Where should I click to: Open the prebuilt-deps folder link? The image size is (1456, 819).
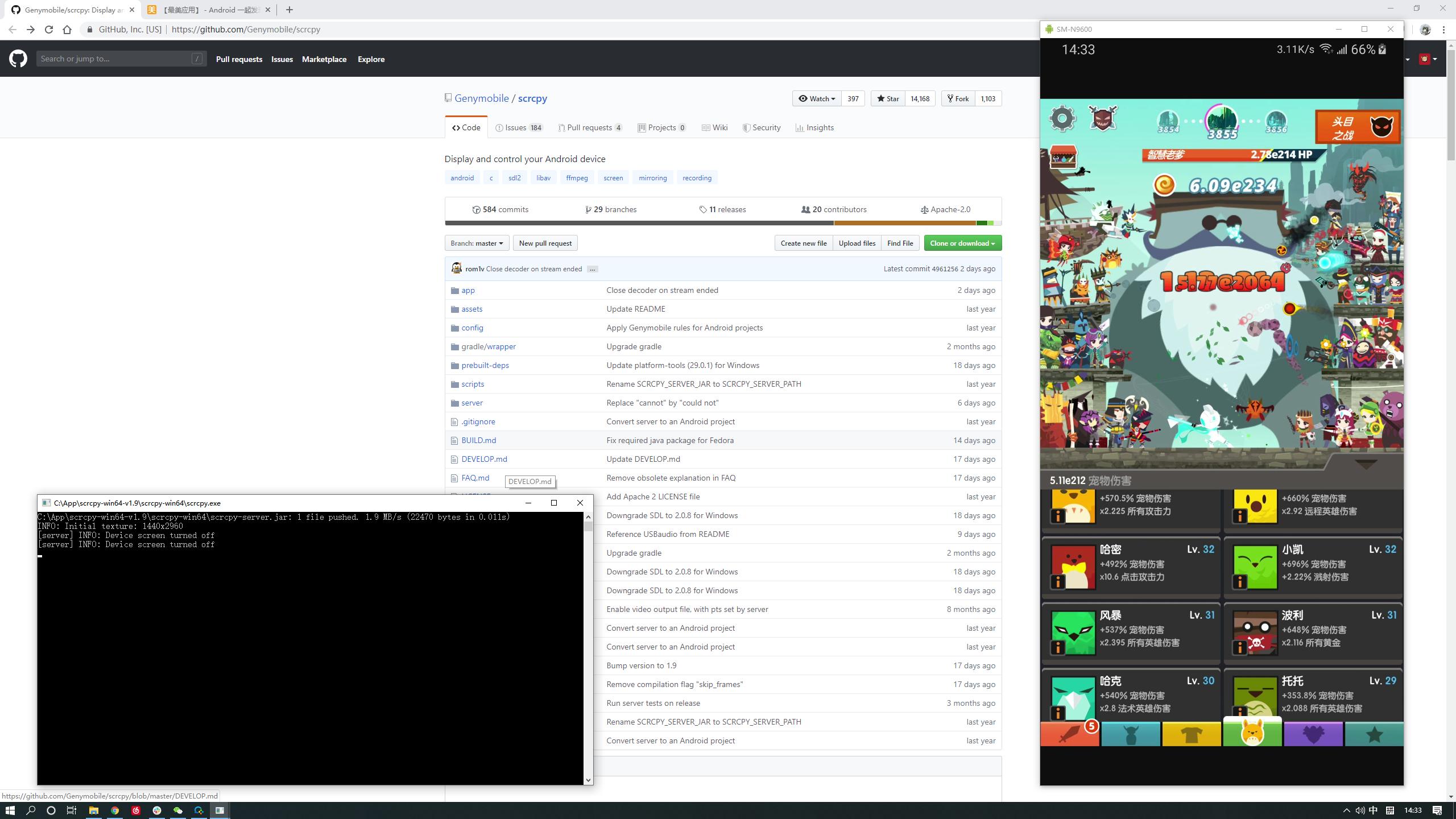pos(485,365)
